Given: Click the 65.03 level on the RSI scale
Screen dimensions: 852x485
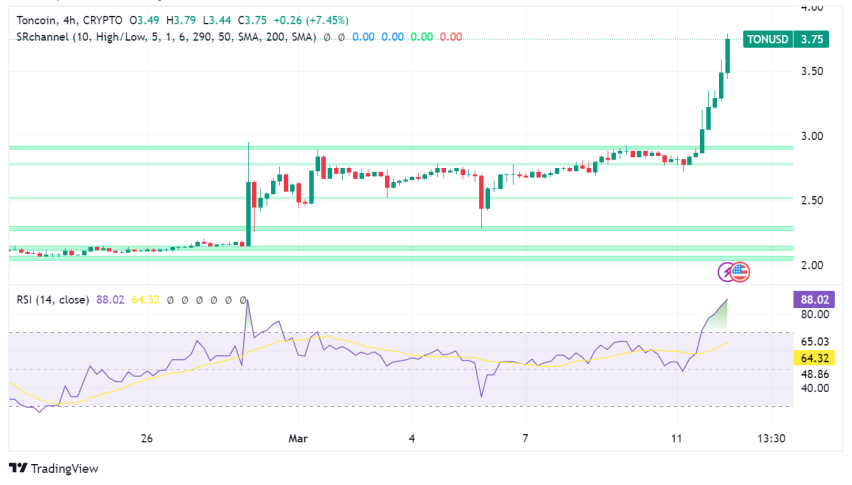Looking at the screenshot, I should pos(811,342).
